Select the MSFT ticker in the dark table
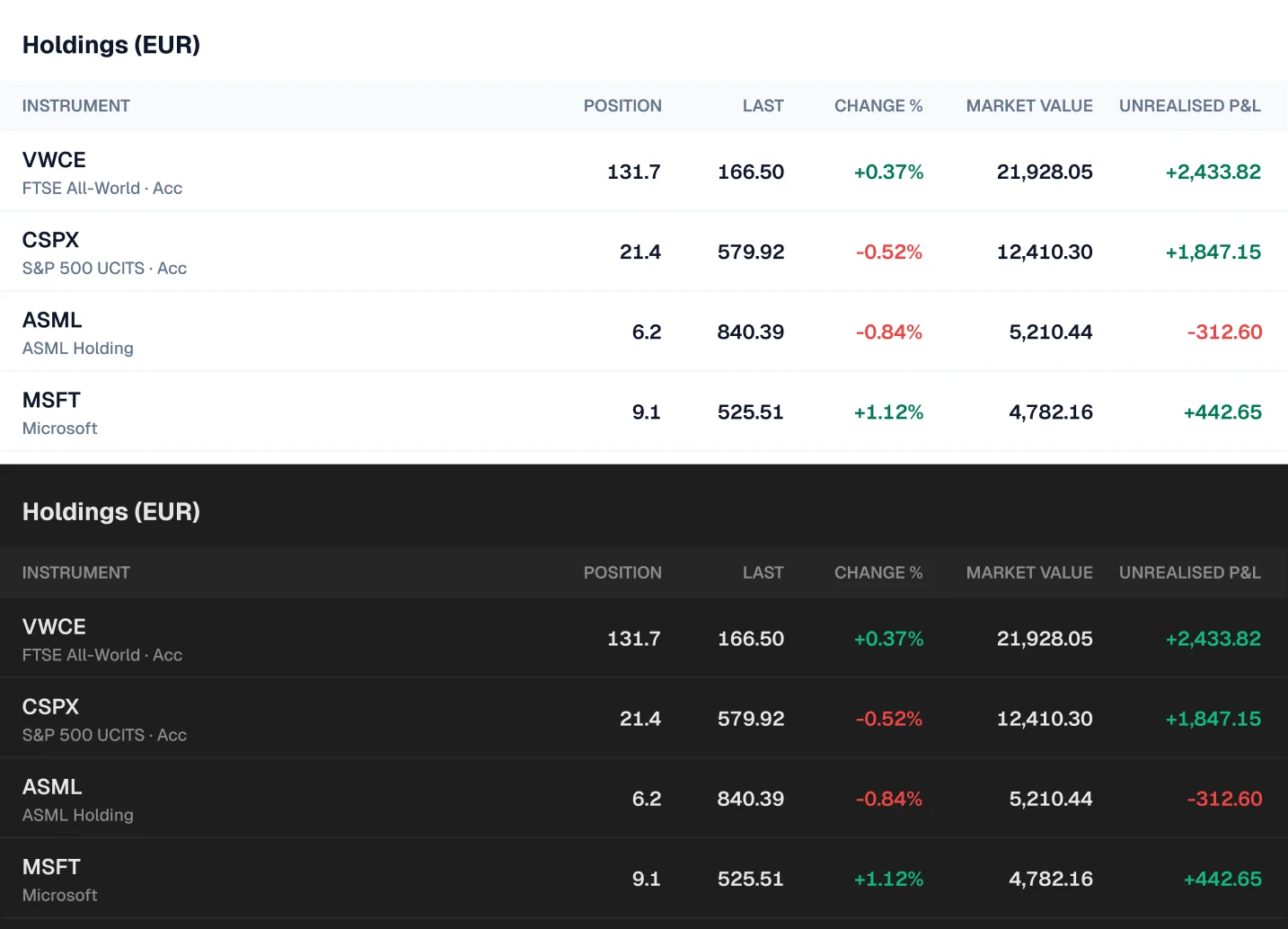This screenshot has height=929, width=1288. pos(51,867)
